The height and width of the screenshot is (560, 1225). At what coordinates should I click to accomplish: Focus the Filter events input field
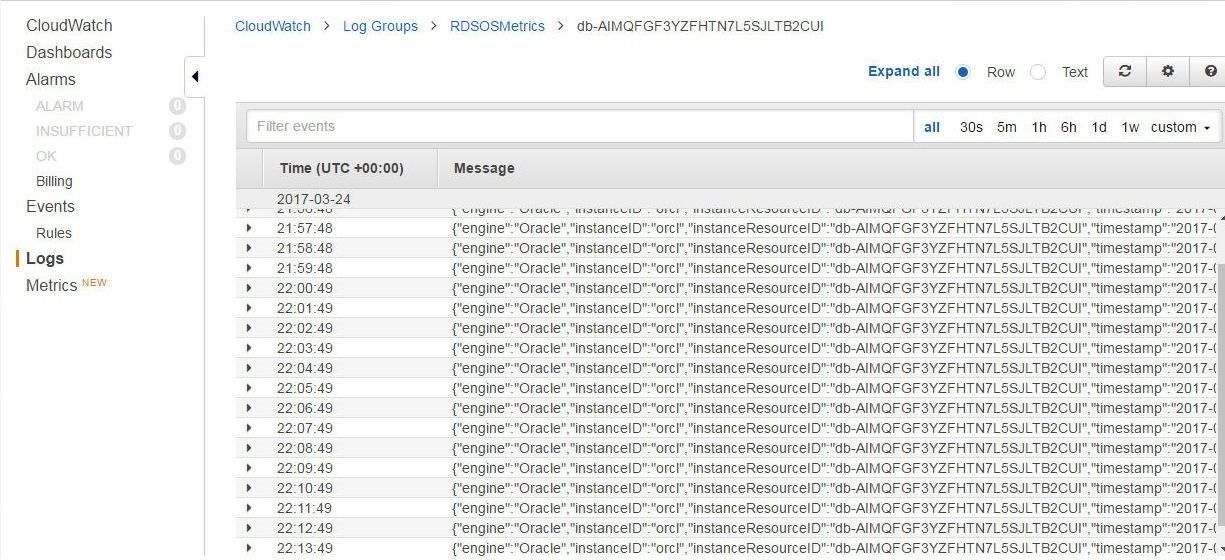pyautogui.click(x=580, y=126)
